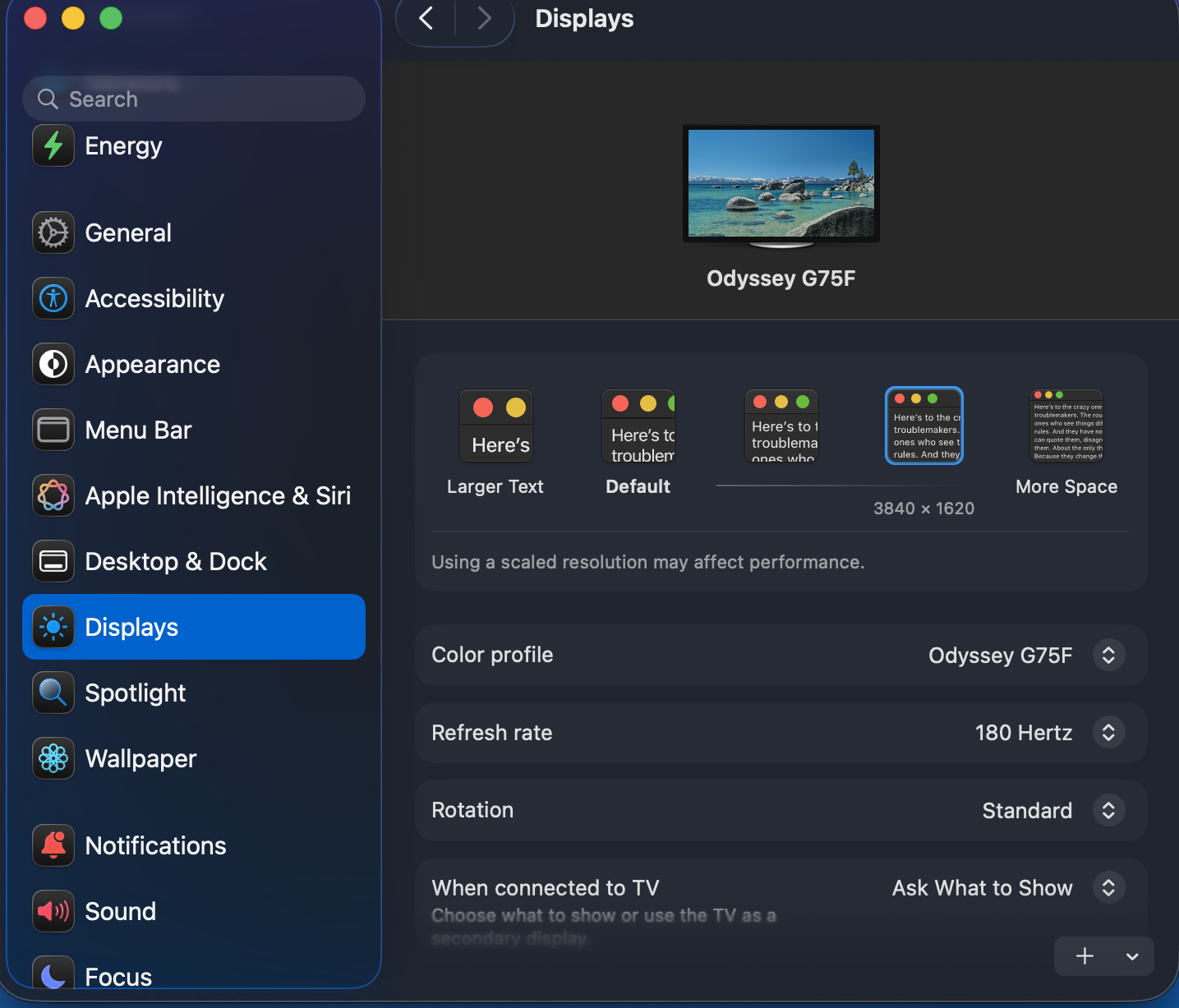Click the Energy lightning bolt icon
Screen dimensions: 1179x1008
click(x=53, y=145)
